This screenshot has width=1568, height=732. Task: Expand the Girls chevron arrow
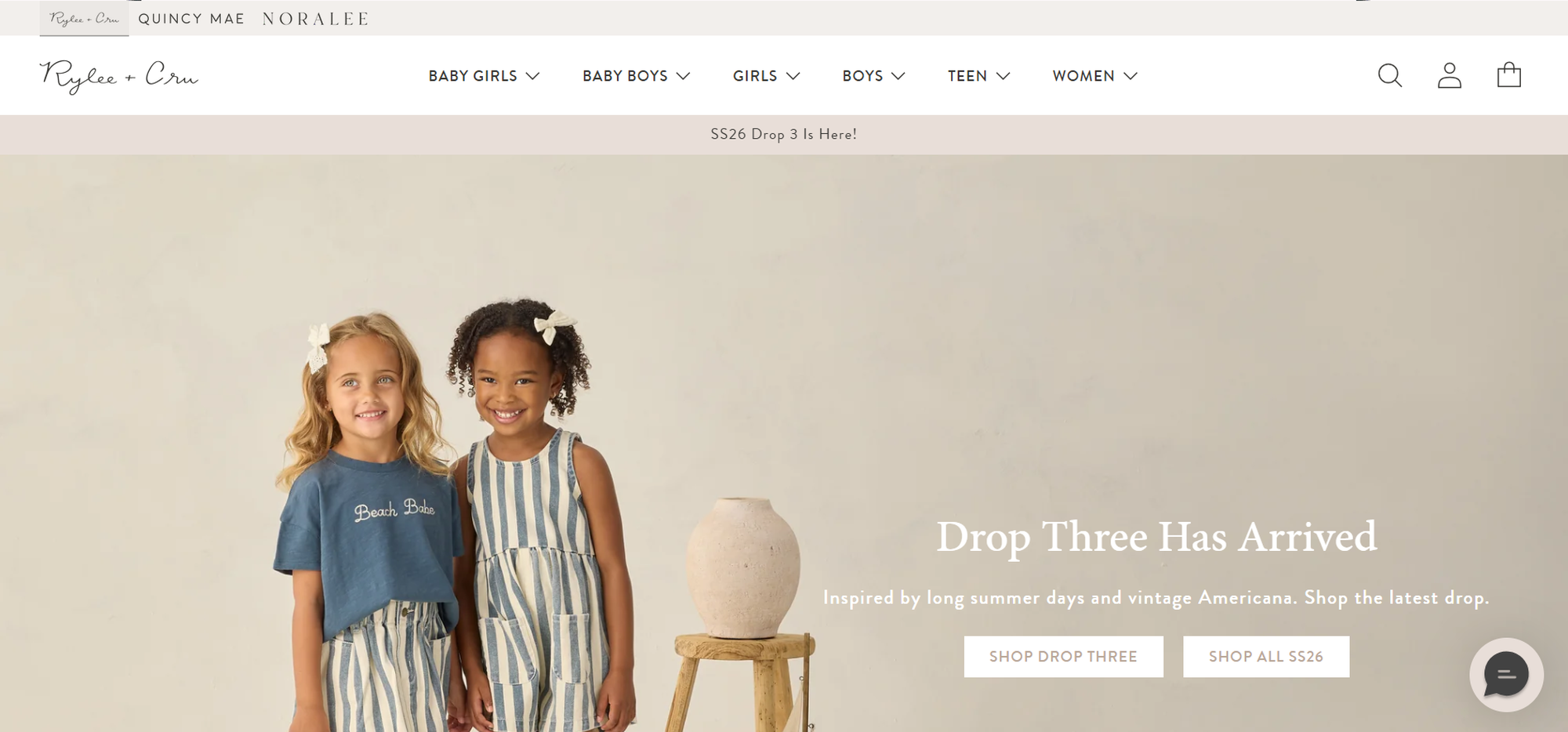click(x=793, y=76)
